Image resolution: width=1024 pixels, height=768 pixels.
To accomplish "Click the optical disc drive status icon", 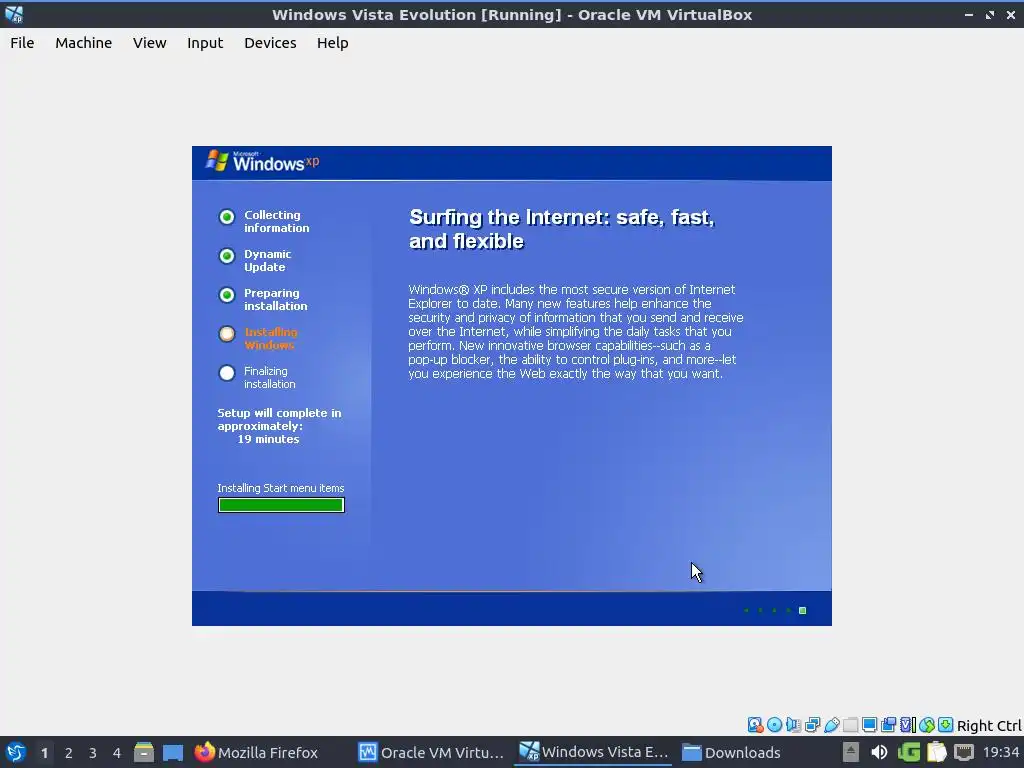I will coord(775,725).
